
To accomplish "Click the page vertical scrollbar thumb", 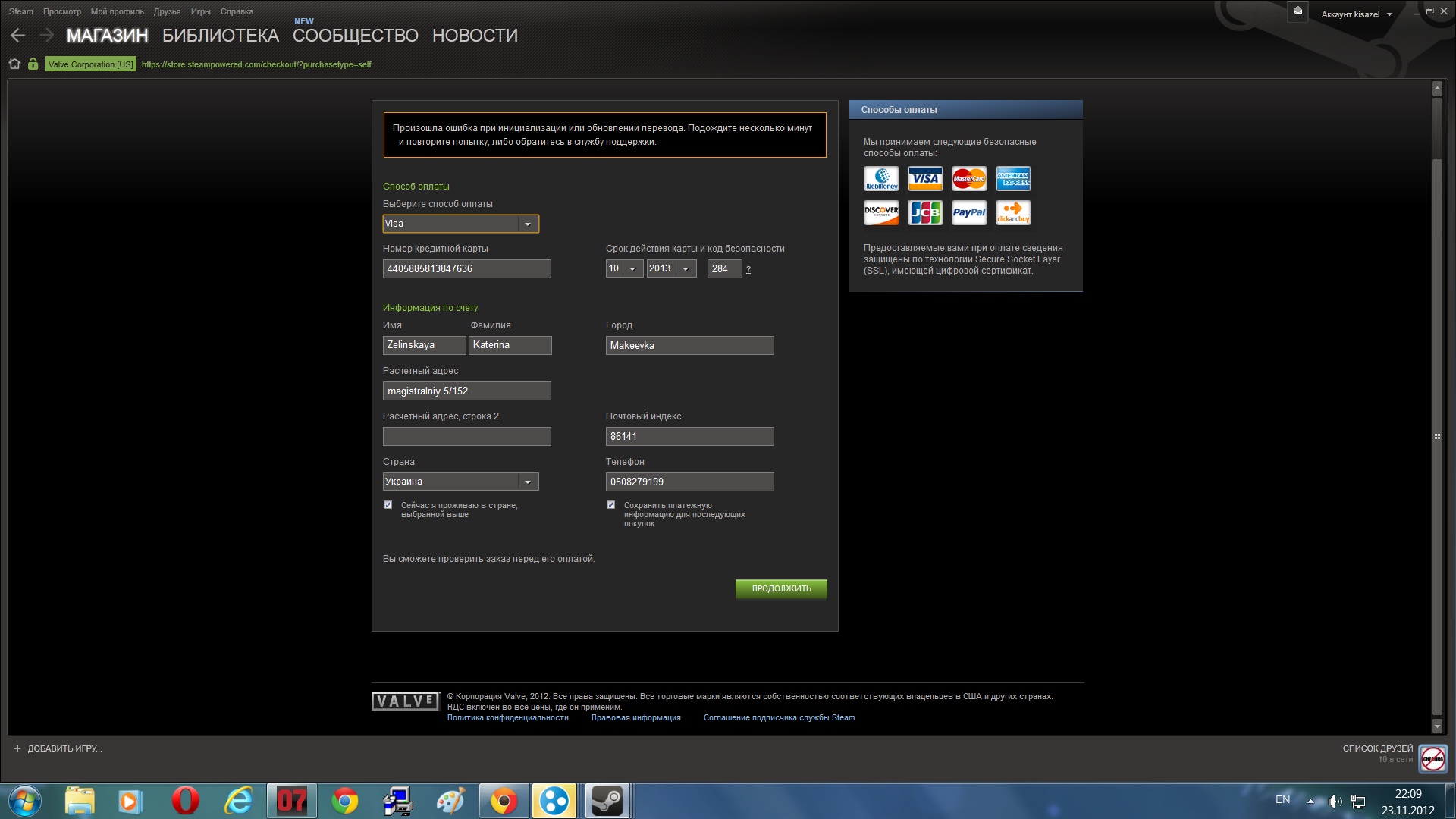I will [x=1437, y=436].
